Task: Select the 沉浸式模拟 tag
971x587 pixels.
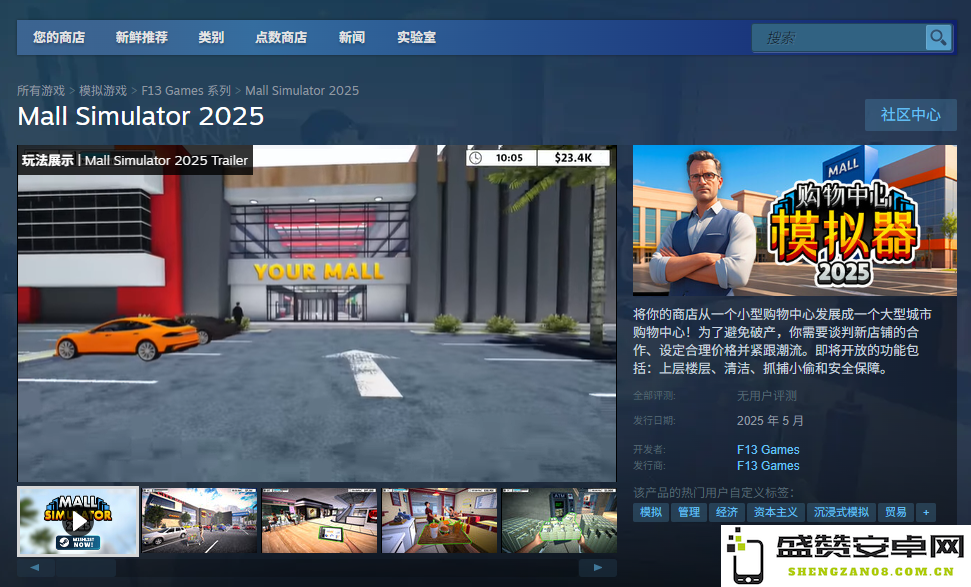Action: click(x=841, y=512)
